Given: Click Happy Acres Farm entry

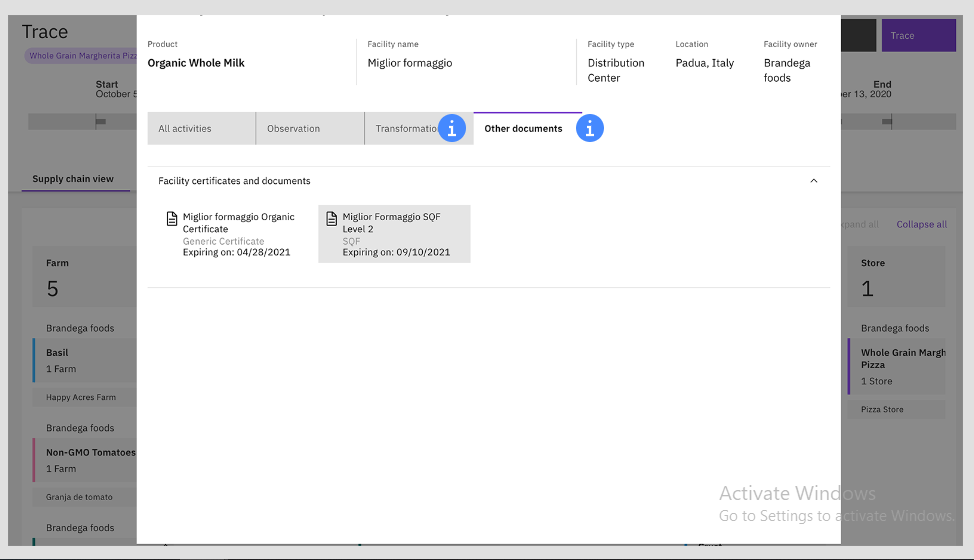Looking at the screenshot, I should [84, 397].
